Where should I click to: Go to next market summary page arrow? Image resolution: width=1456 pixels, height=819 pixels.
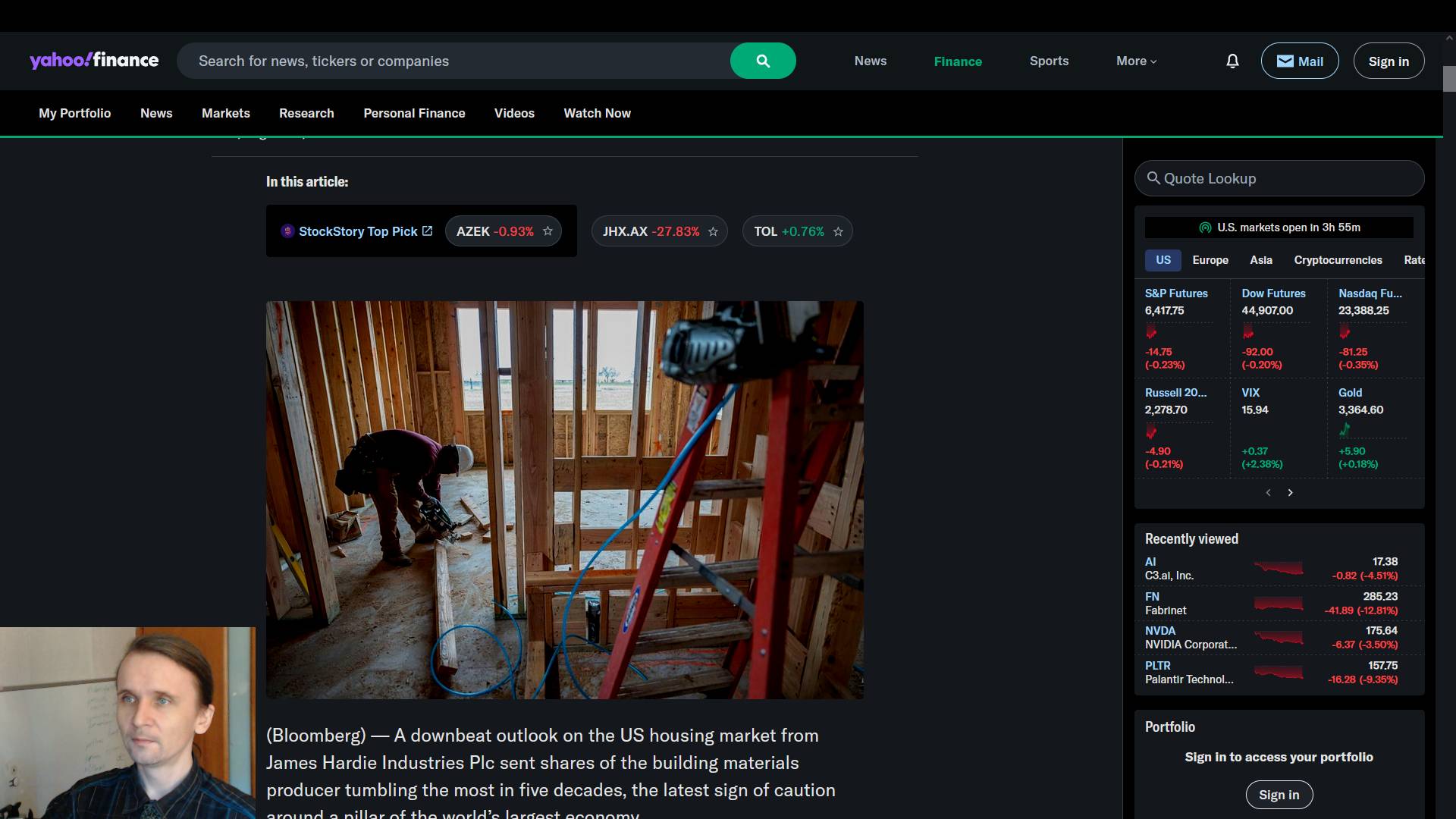coord(1290,493)
